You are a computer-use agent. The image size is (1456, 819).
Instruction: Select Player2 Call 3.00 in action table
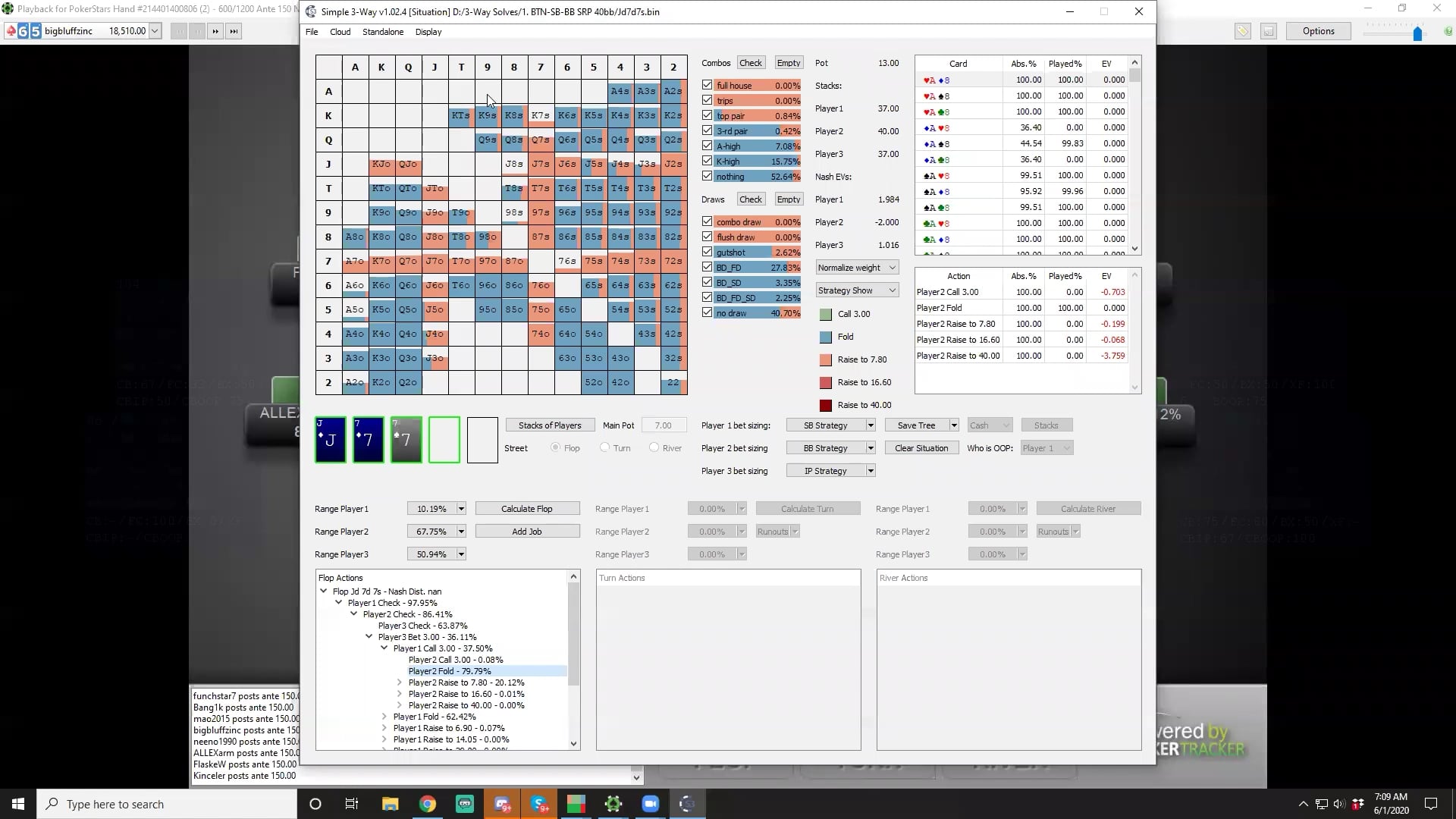point(947,292)
